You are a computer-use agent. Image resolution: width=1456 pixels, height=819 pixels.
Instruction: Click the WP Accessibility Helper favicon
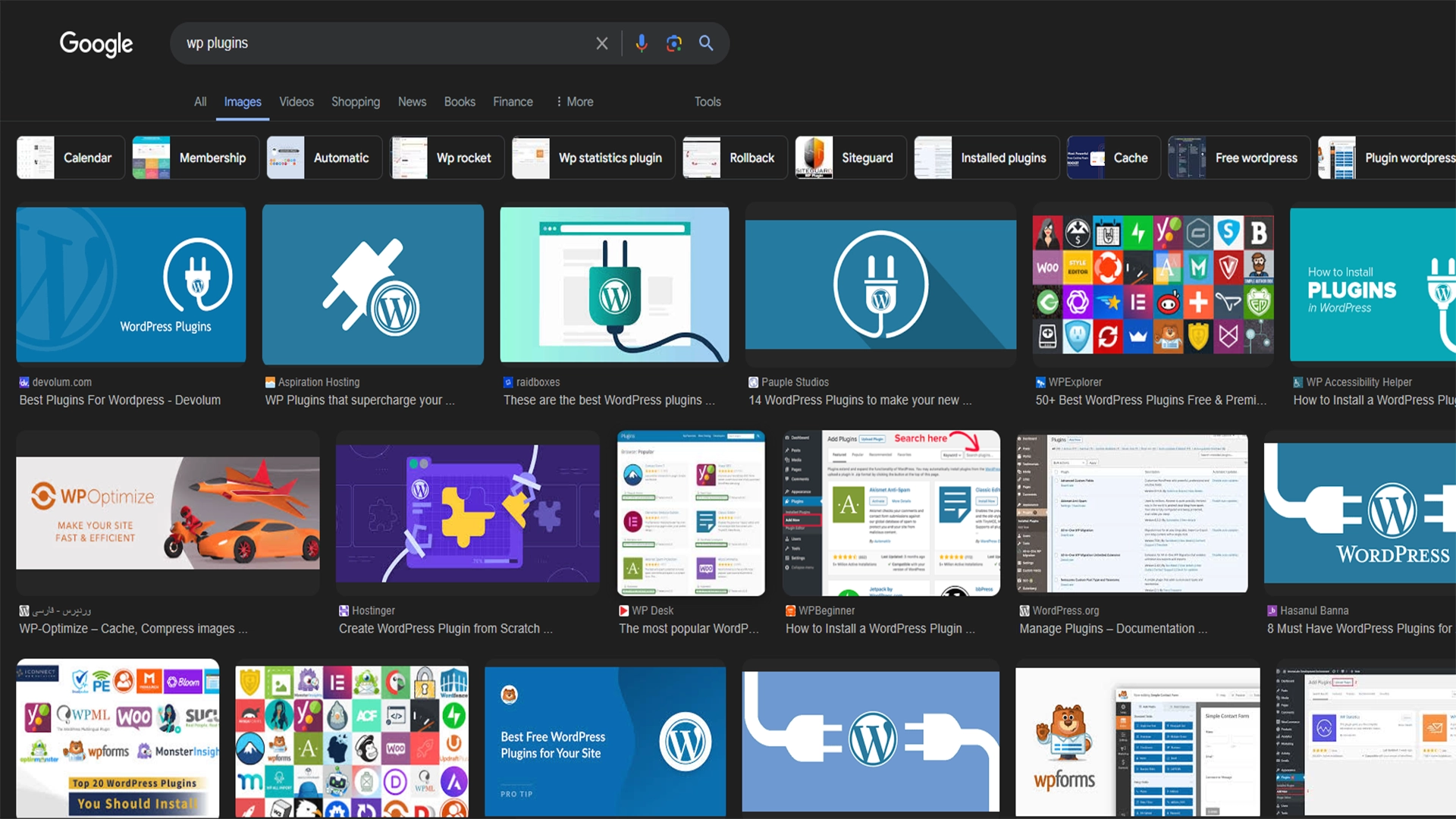tap(1298, 382)
